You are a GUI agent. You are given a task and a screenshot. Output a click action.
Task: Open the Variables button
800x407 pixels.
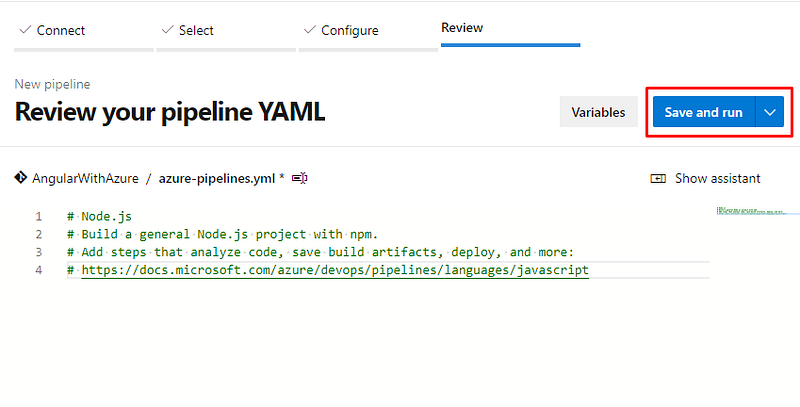click(598, 112)
